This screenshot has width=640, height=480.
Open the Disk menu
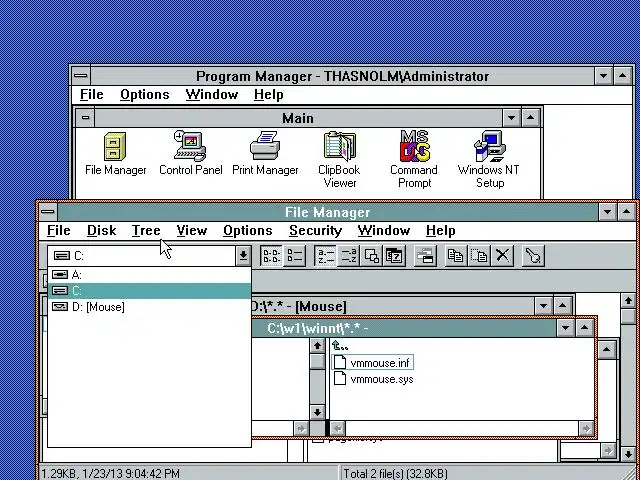(102, 231)
